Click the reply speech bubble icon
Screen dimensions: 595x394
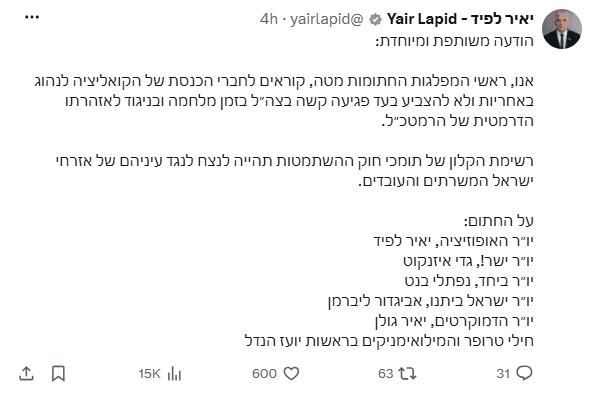click(x=525, y=373)
